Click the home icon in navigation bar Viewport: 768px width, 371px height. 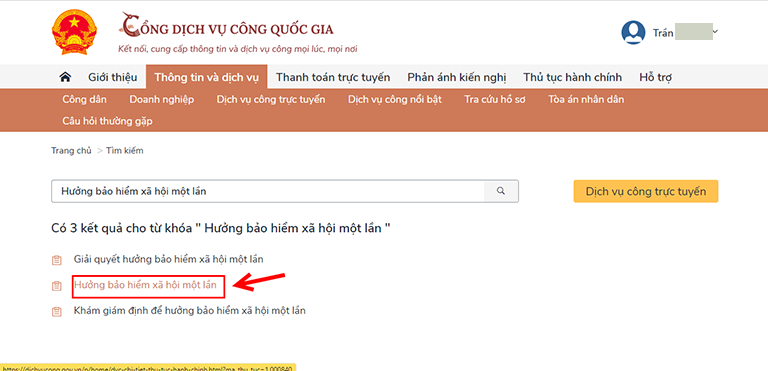[65, 77]
